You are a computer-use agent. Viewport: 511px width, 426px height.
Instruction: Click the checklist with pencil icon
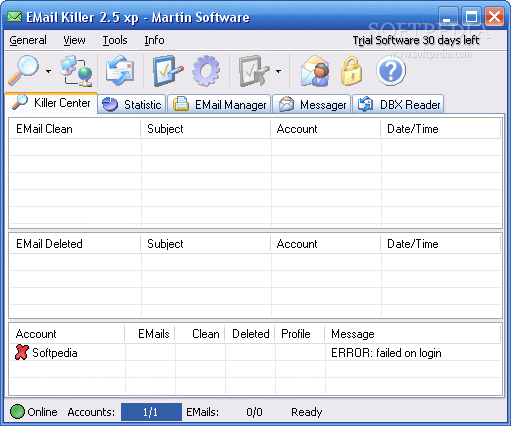click(168, 70)
